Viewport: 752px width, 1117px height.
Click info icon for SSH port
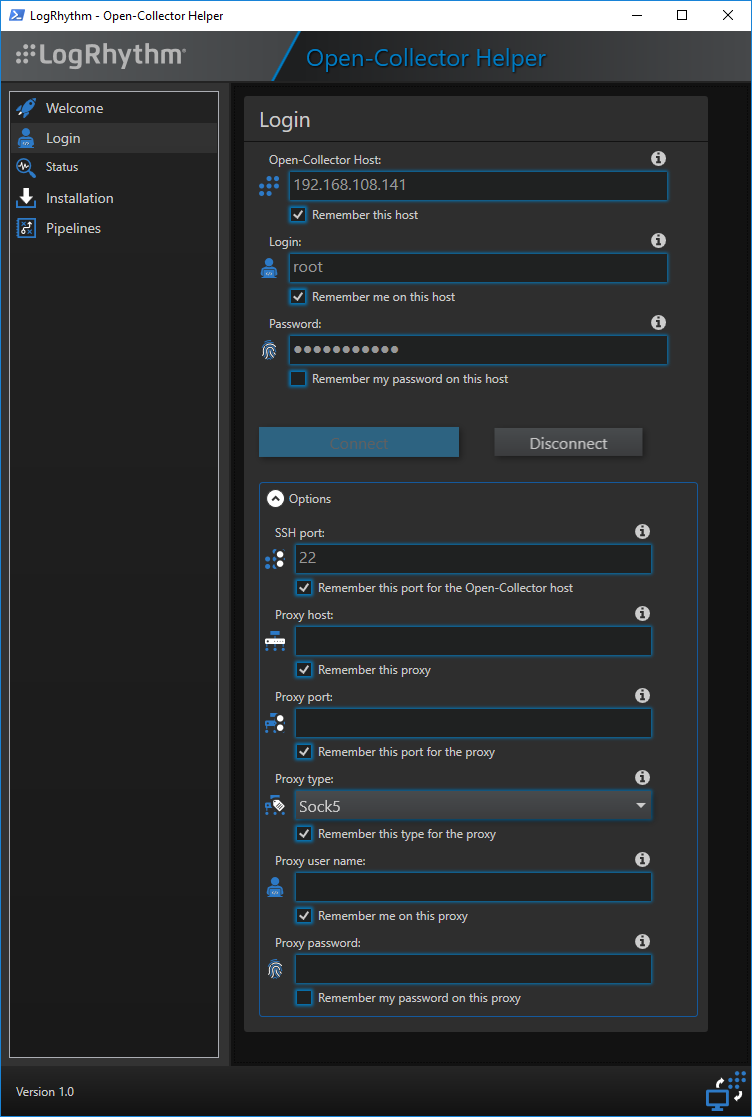(x=642, y=531)
